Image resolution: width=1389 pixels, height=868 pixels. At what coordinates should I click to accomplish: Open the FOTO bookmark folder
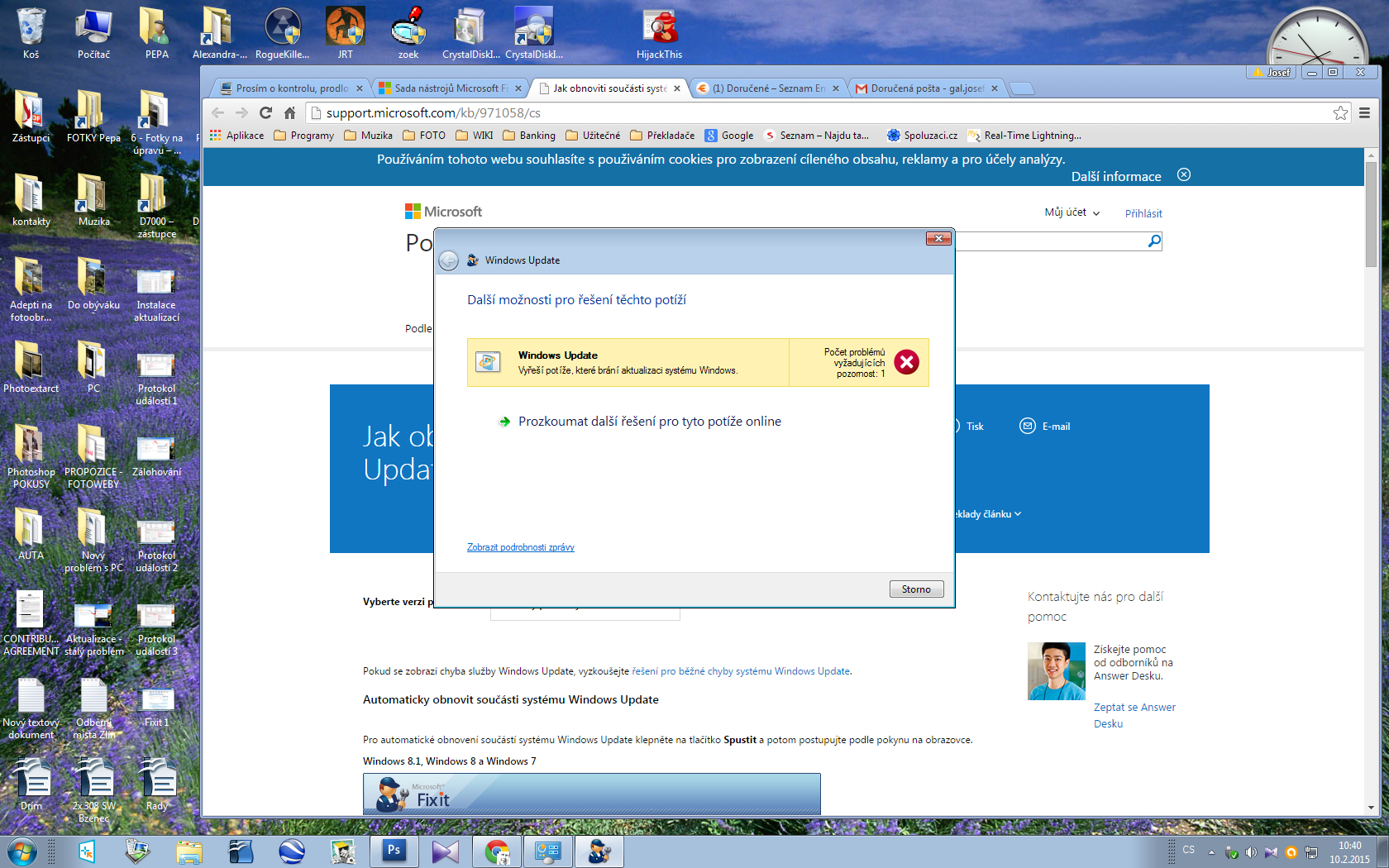[424, 136]
